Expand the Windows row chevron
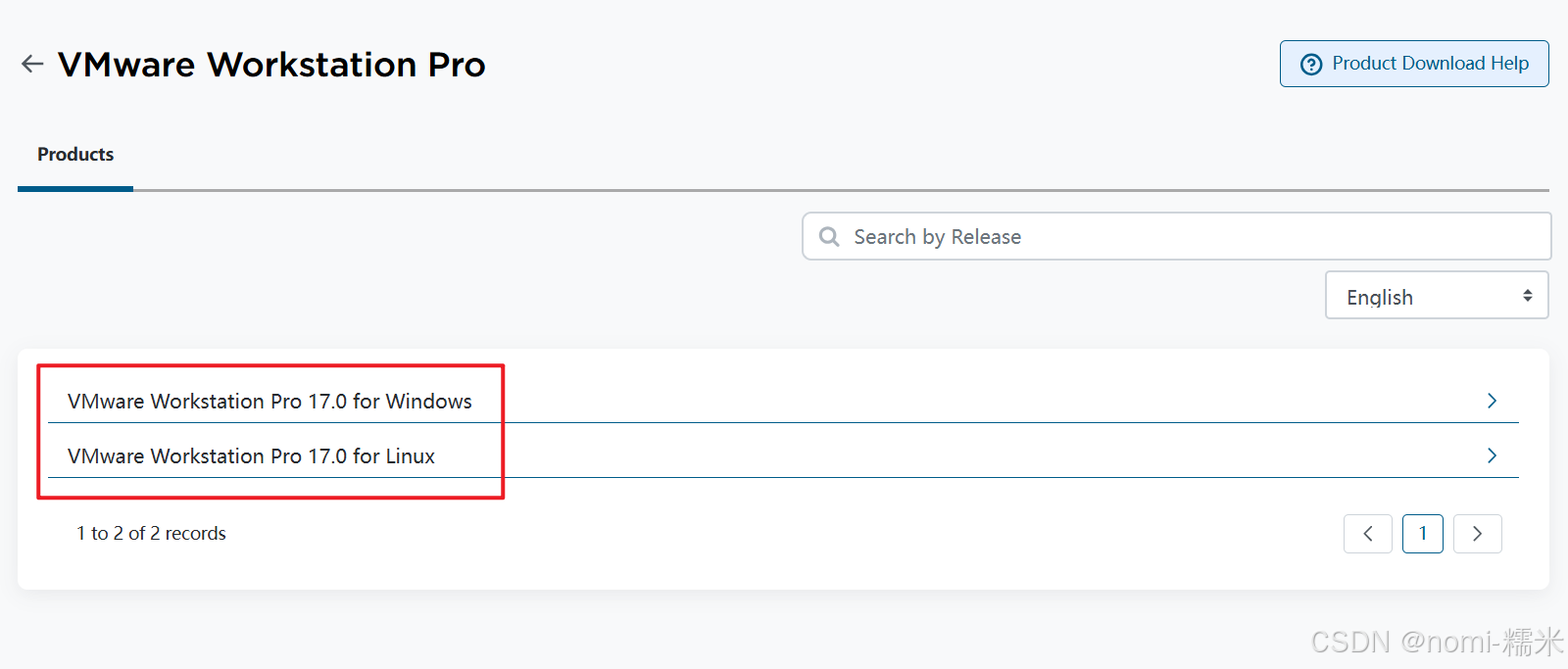Viewport: 1568px width, 669px height. (x=1492, y=401)
